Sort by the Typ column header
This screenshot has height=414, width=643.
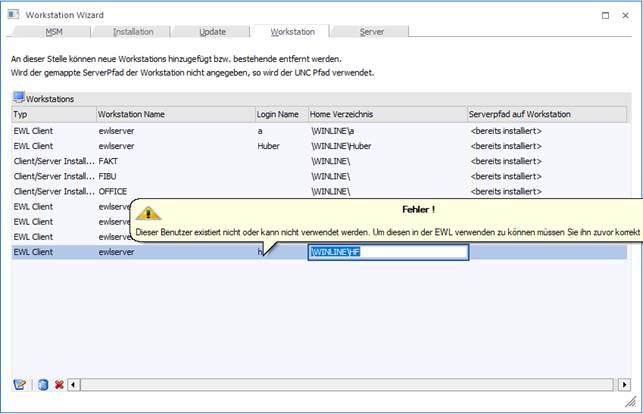(x=52, y=115)
